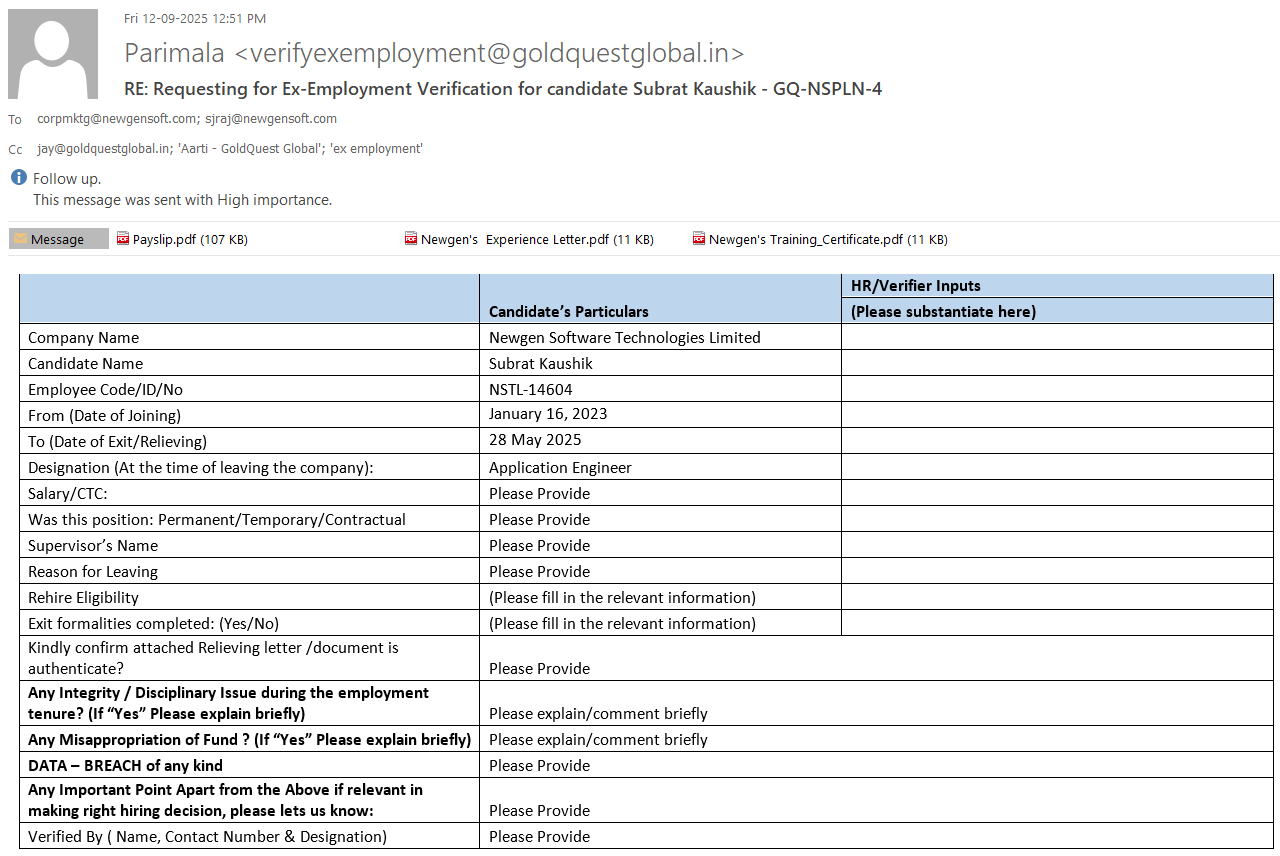Select recipient corpmktg@newgensoft.com
This screenshot has height=856, width=1280.
[x=116, y=118]
